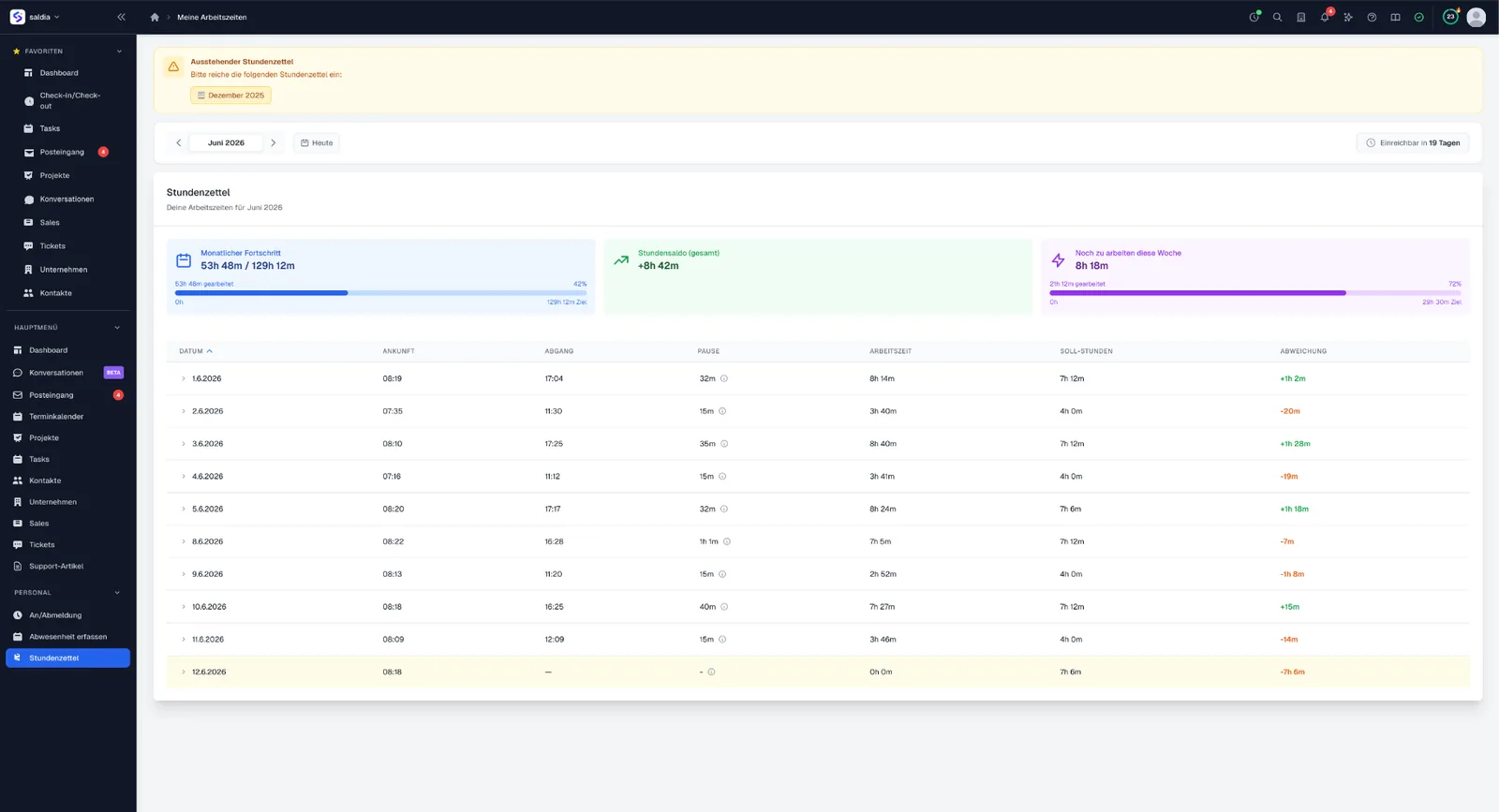The image size is (1499, 812).
Task: Go to next month arrow
Action: 273,143
